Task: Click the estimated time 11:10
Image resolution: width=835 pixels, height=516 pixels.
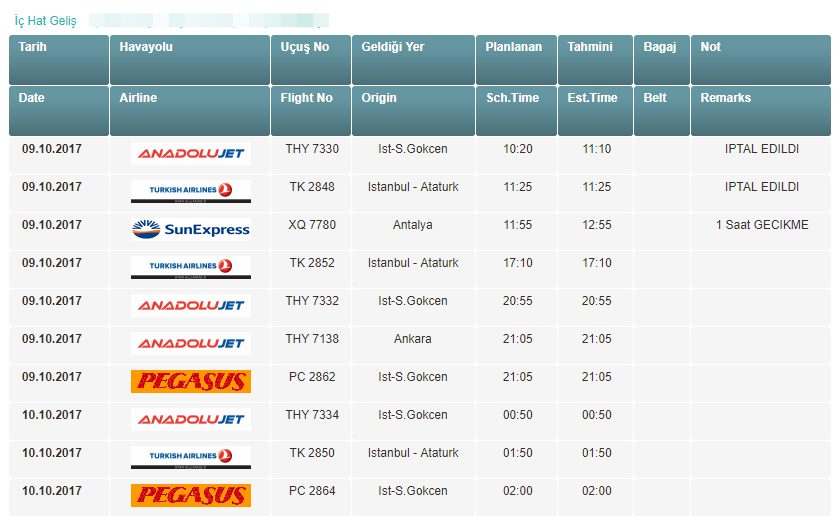Action: click(596, 149)
